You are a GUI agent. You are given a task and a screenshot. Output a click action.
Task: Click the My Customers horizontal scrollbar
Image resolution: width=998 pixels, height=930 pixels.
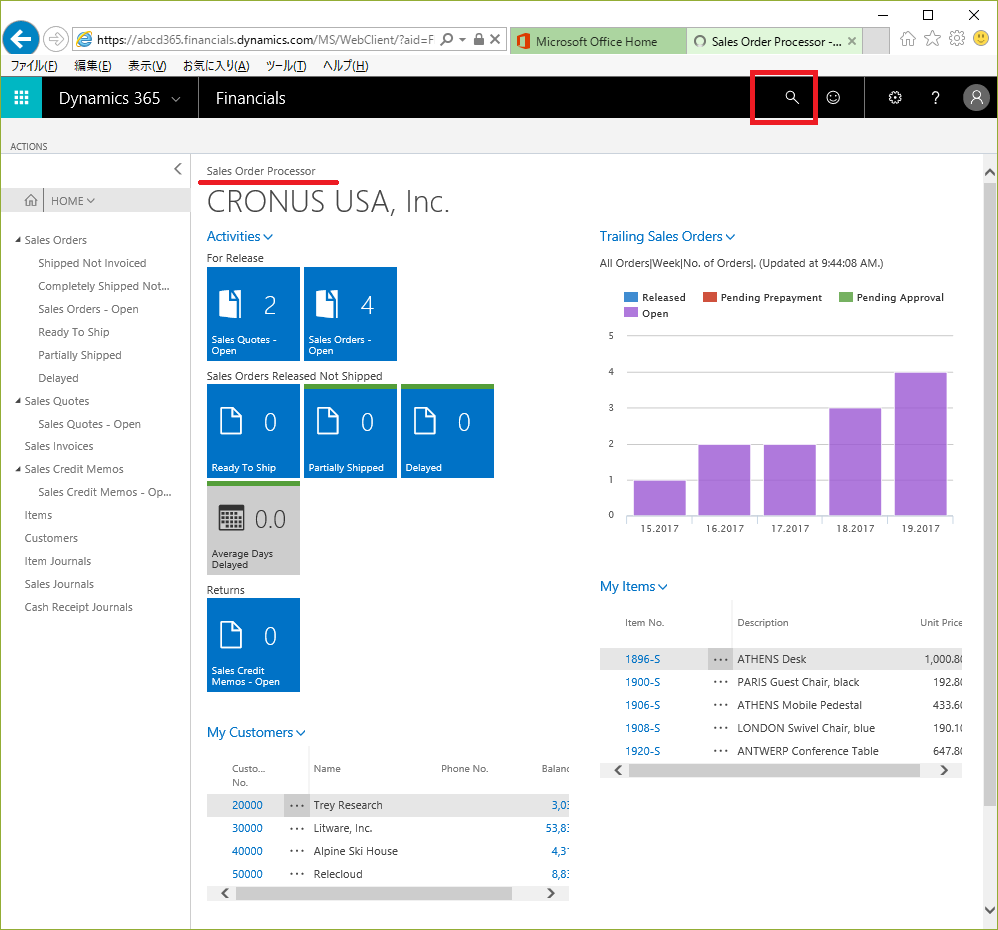click(x=374, y=894)
